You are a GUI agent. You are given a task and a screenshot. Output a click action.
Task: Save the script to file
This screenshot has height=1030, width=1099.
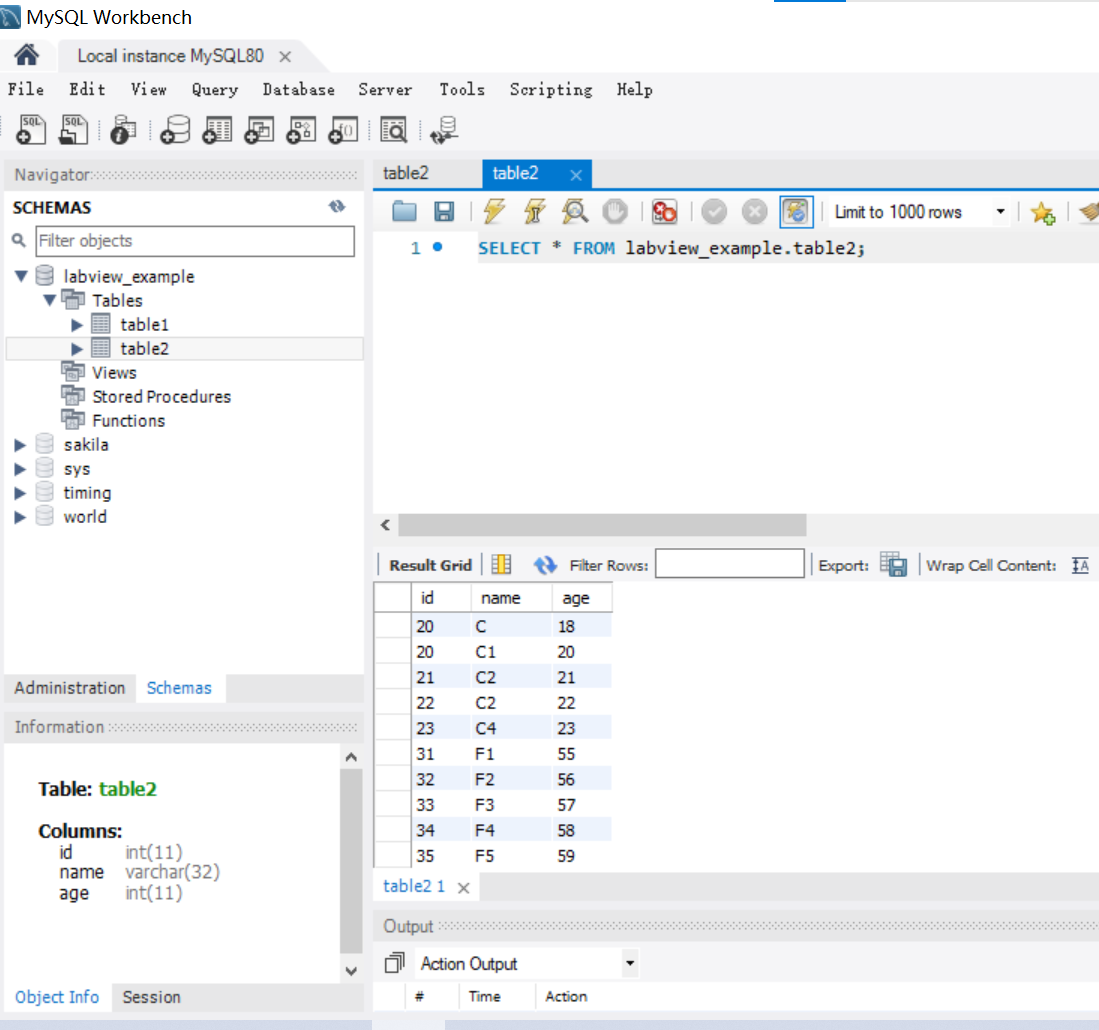[444, 212]
